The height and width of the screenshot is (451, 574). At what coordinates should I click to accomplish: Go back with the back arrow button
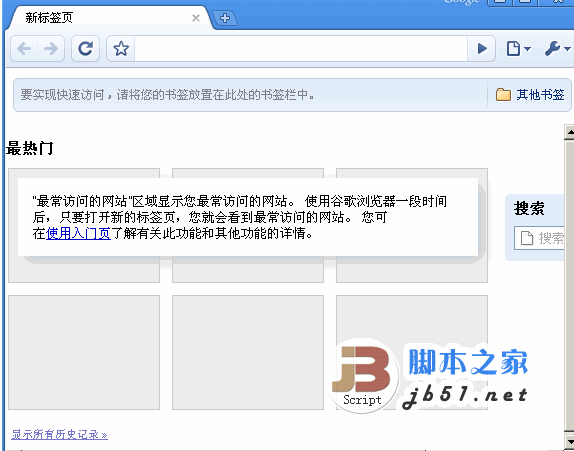tap(24, 48)
